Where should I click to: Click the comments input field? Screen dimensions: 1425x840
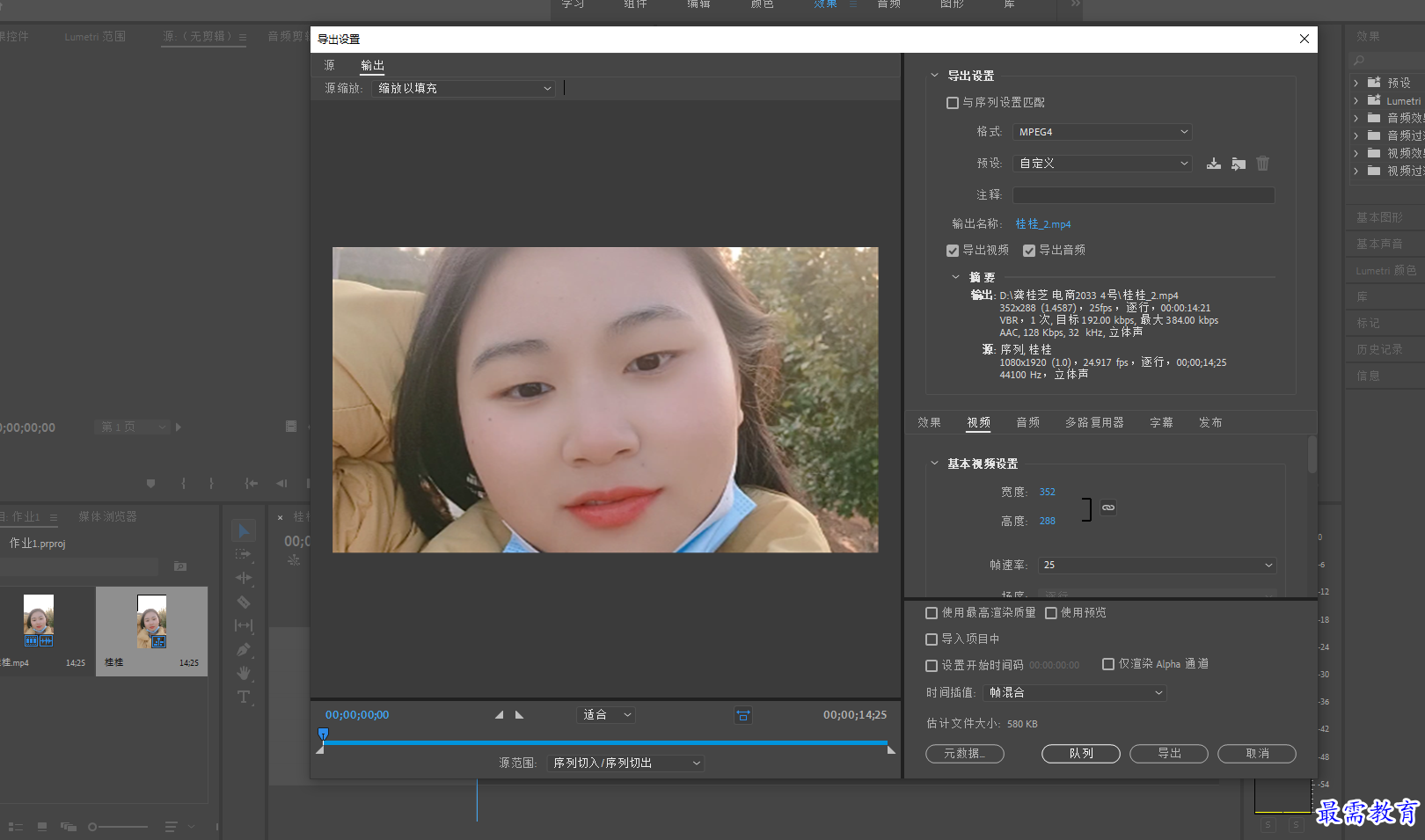(x=1144, y=195)
